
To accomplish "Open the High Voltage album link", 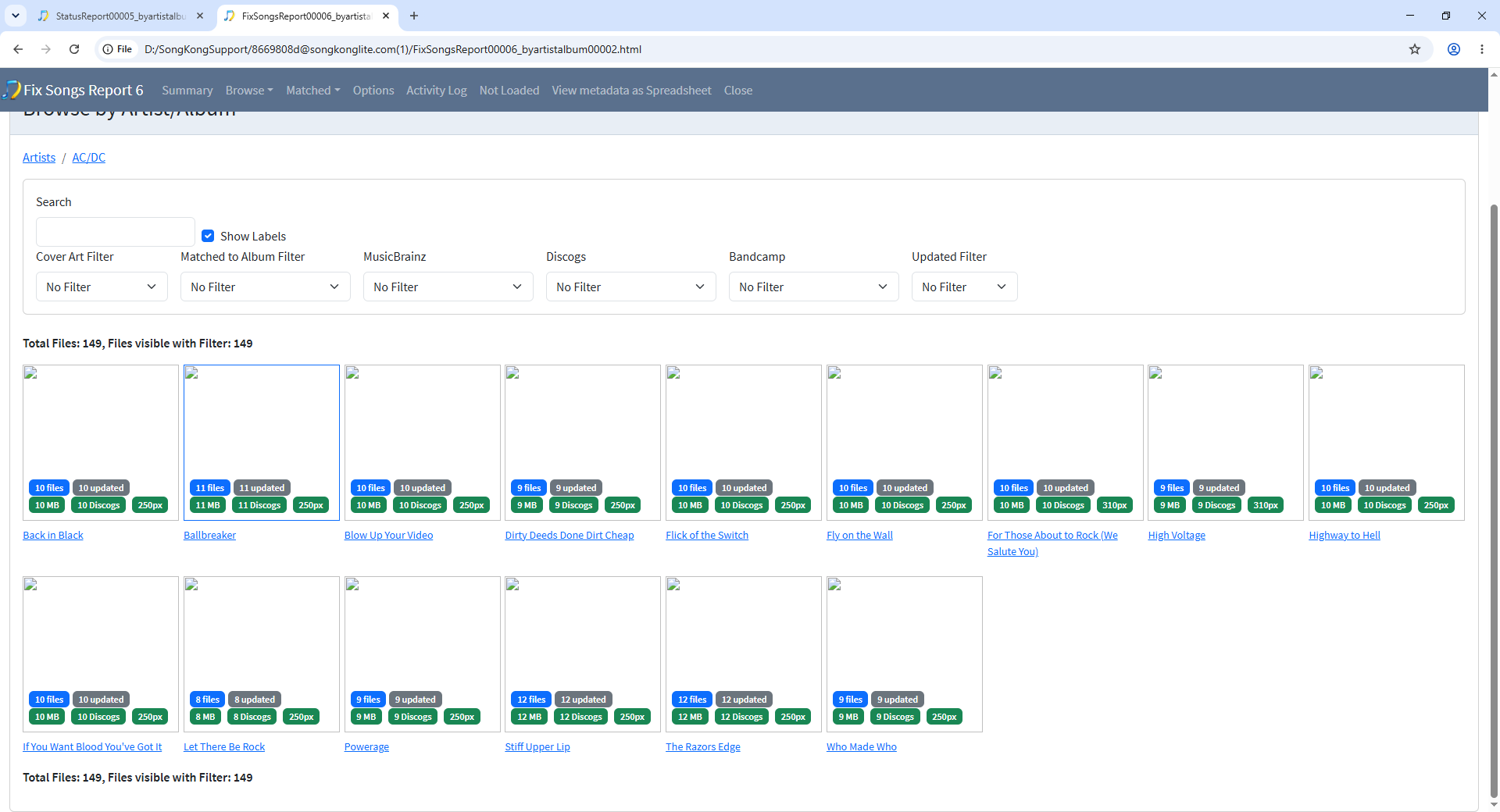I will point(1177,536).
